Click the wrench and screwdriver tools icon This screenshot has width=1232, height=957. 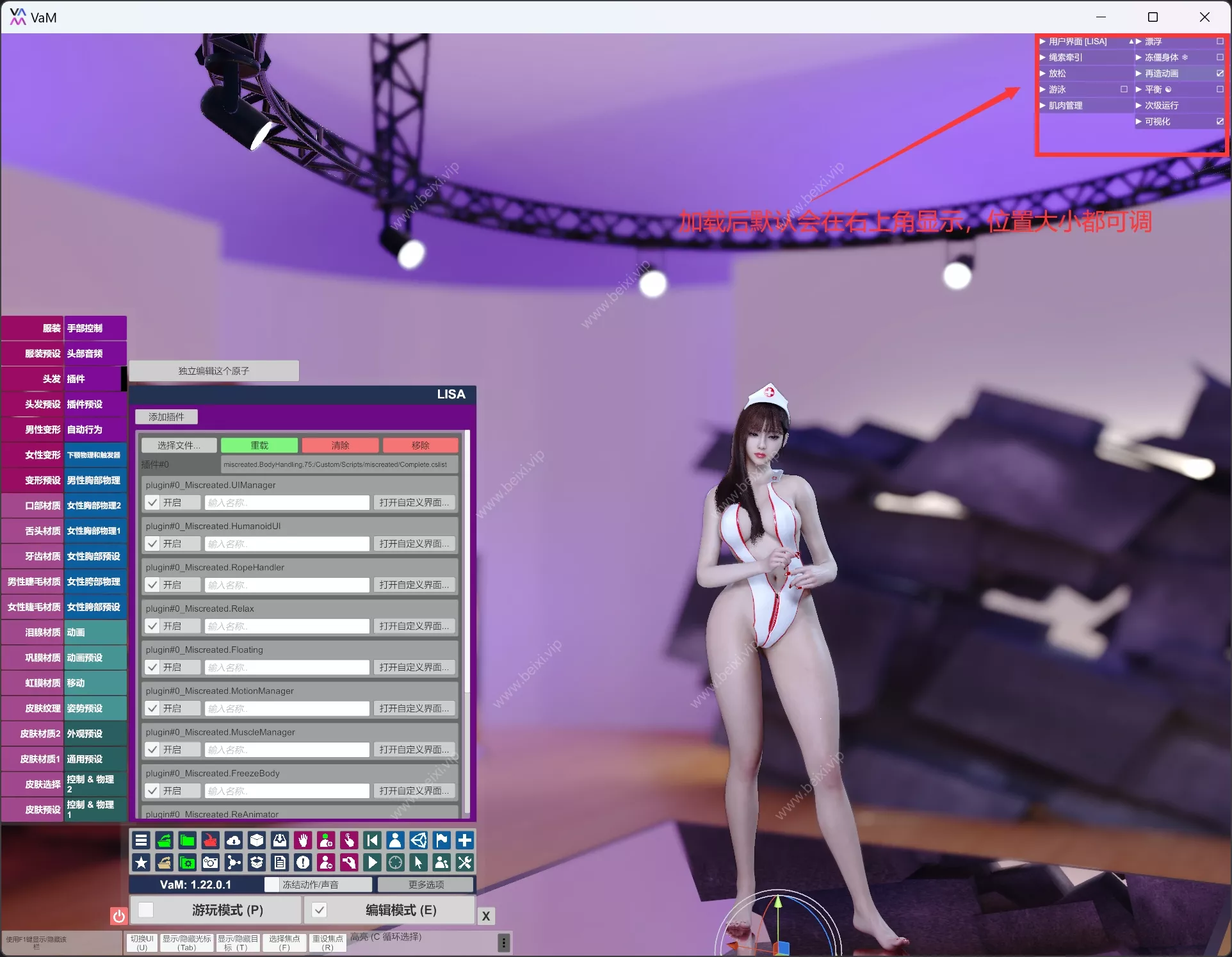click(464, 862)
